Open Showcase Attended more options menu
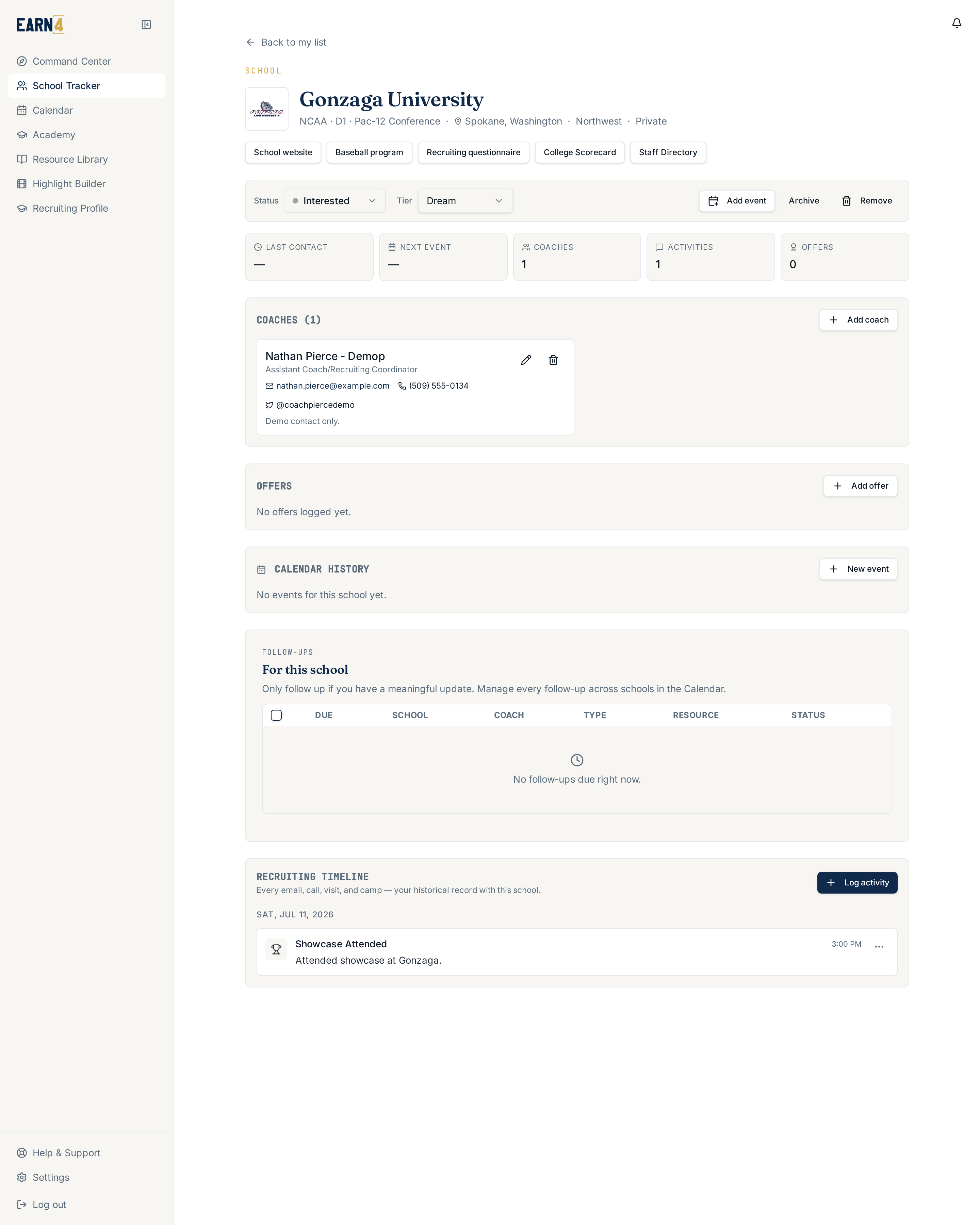The image size is (980, 1225). coord(879,947)
